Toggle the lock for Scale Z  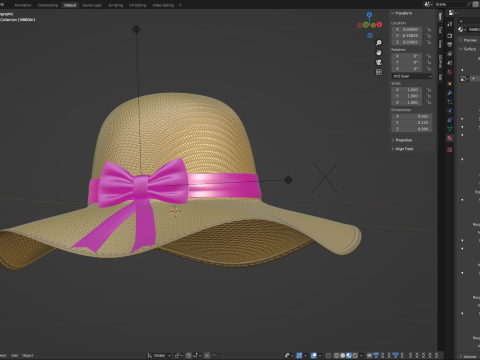429,102
